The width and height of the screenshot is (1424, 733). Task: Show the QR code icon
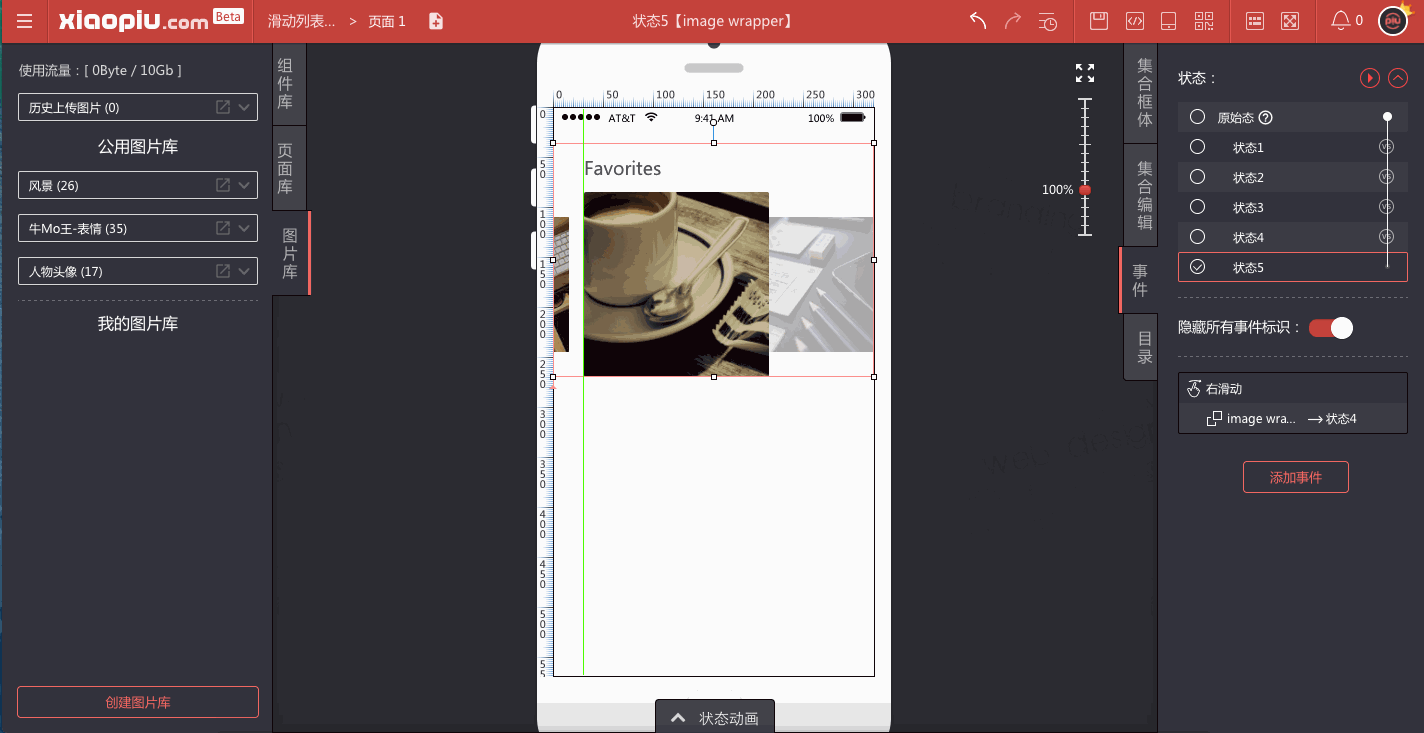click(1204, 21)
